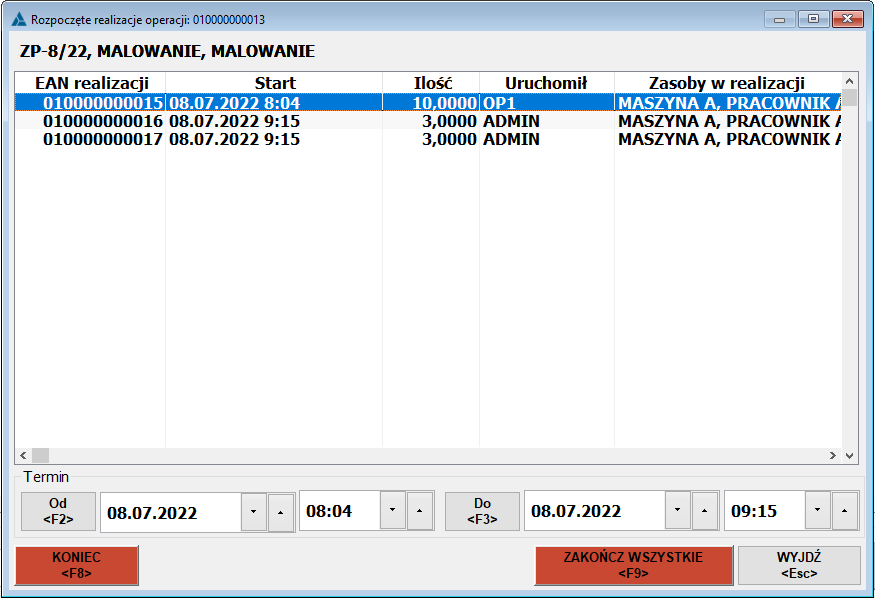Click the Od F2 button
This screenshot has width=875, height=598.
[58, 511]
